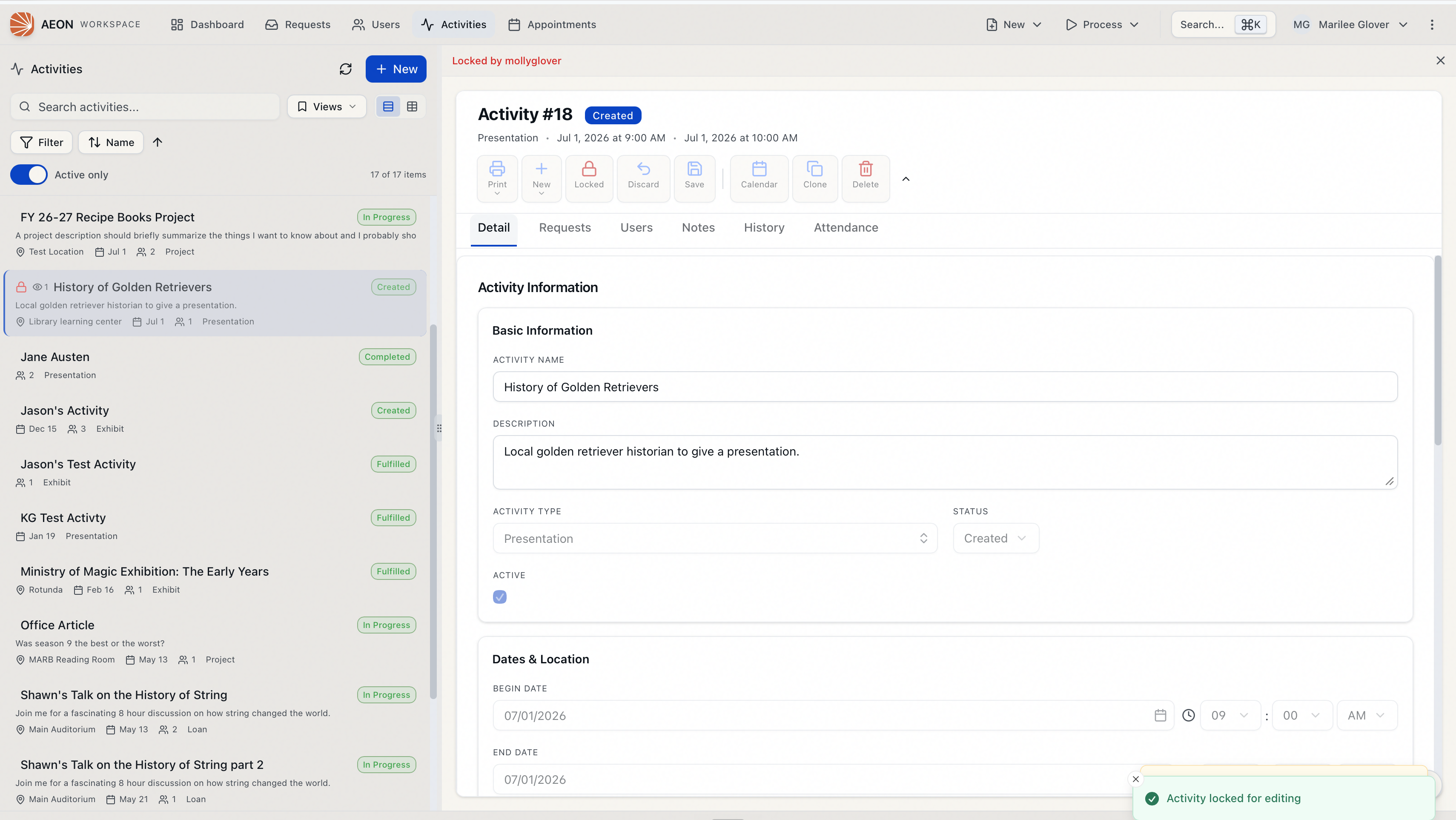Click the activities list scrollbar
This screenshot has height=820, width=1456.
point(433,511)
